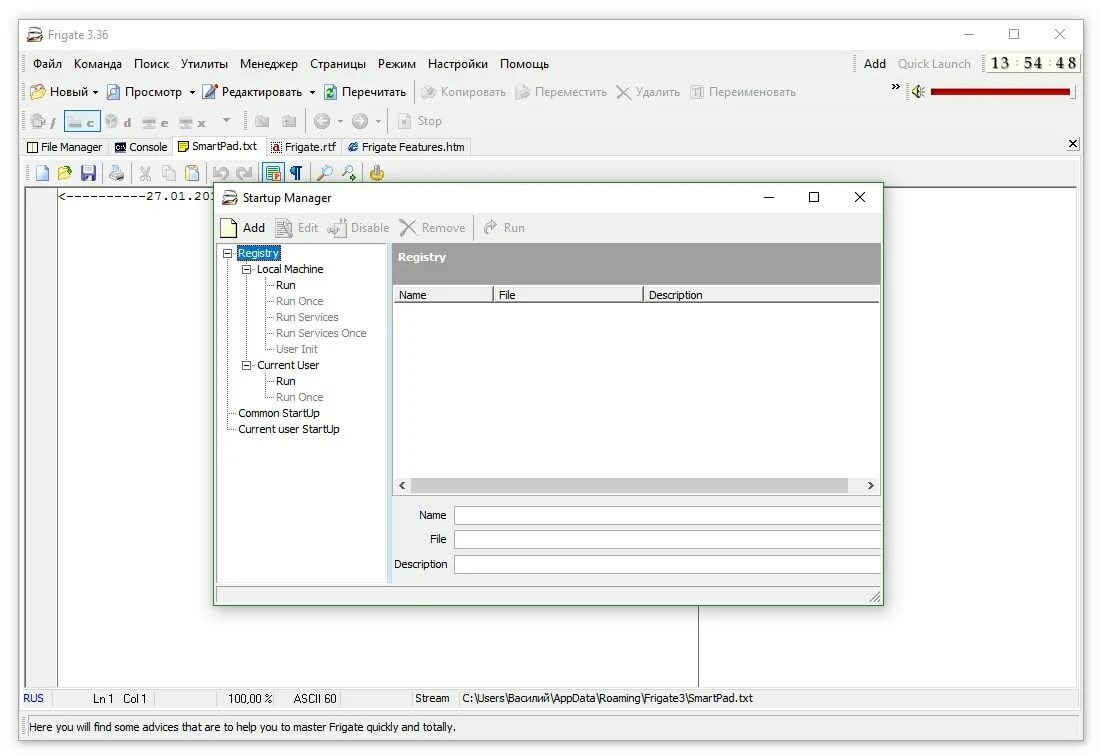This screenshot has width=1099, height=755.
Task: Toggle the paragraph marks (¶) button
Action: pos(296,173)
